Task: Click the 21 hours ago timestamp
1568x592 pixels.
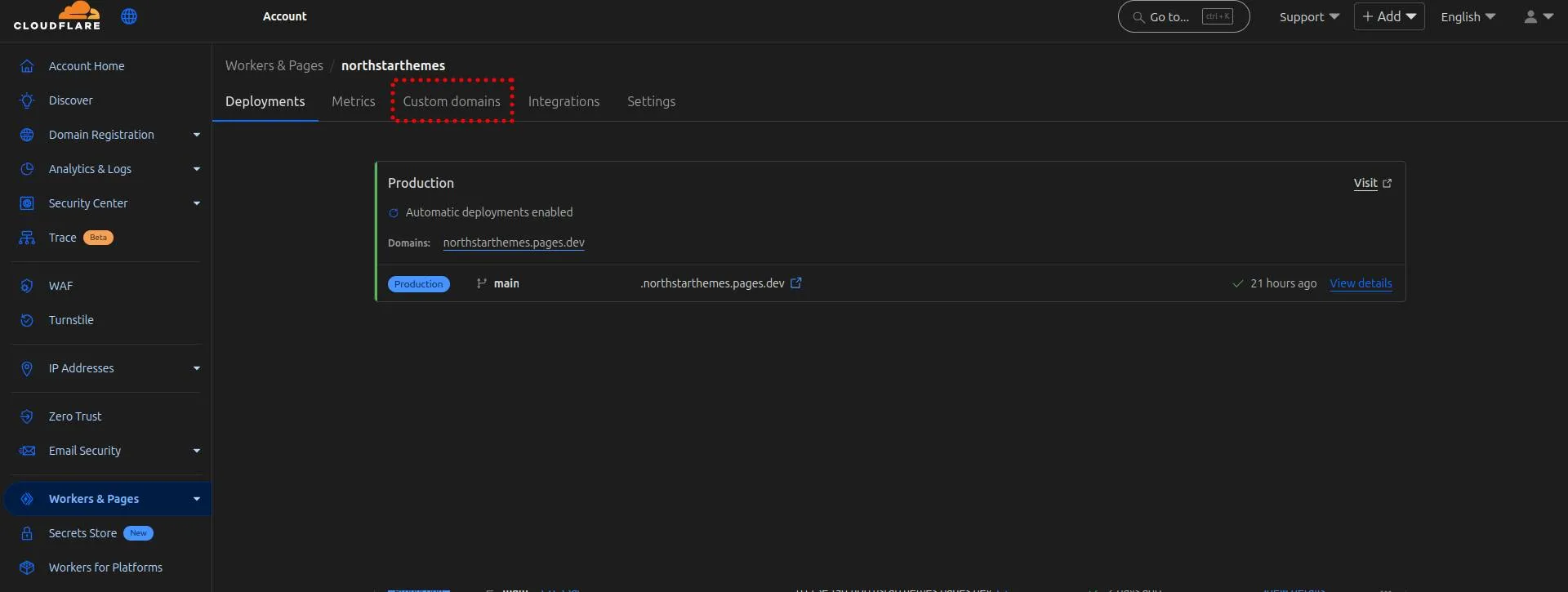Action: click(x=1283, y=283)
